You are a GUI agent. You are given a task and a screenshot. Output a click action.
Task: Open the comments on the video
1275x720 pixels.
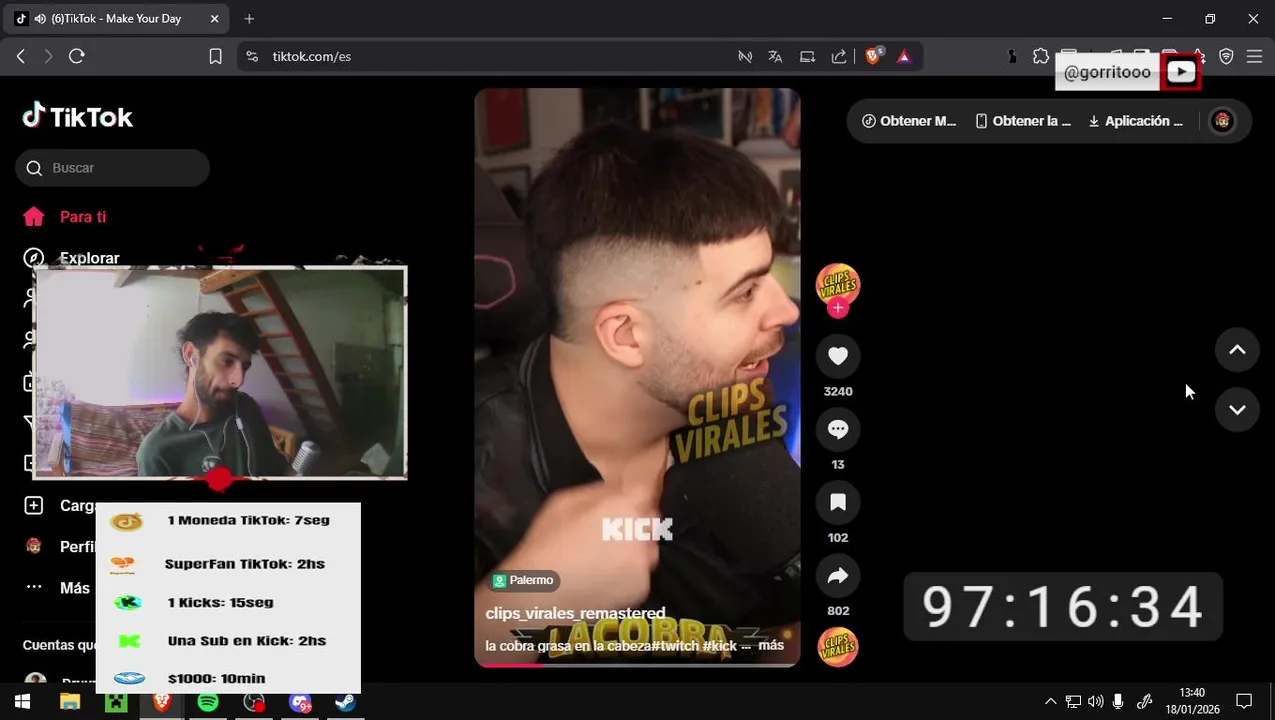point(838,429)
